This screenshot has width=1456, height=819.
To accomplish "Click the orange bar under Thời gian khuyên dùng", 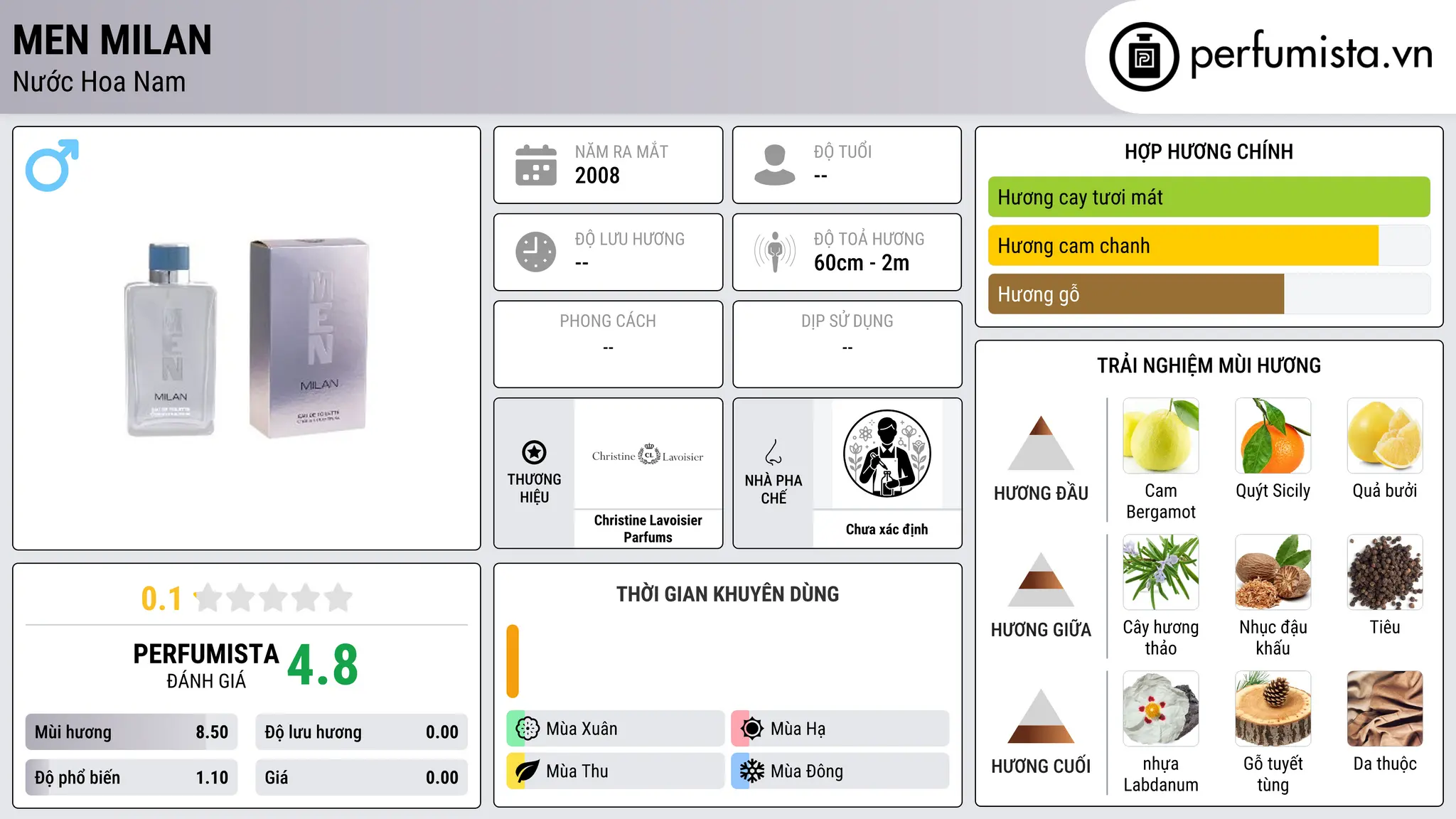I will coord(513,661).
